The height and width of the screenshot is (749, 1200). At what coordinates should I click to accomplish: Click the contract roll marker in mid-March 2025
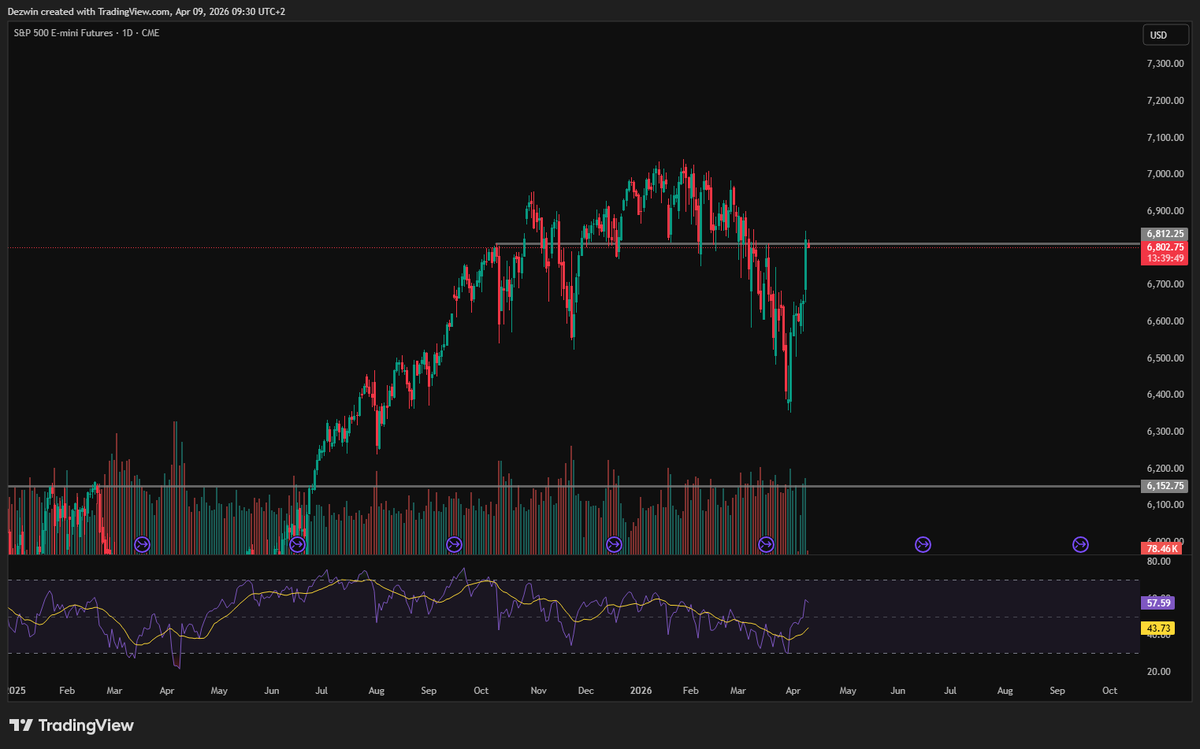tap(141, 545)
